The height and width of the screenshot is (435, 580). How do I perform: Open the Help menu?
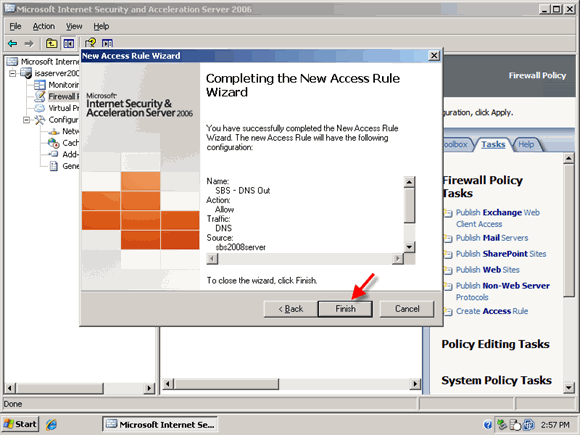pos(101,26)
